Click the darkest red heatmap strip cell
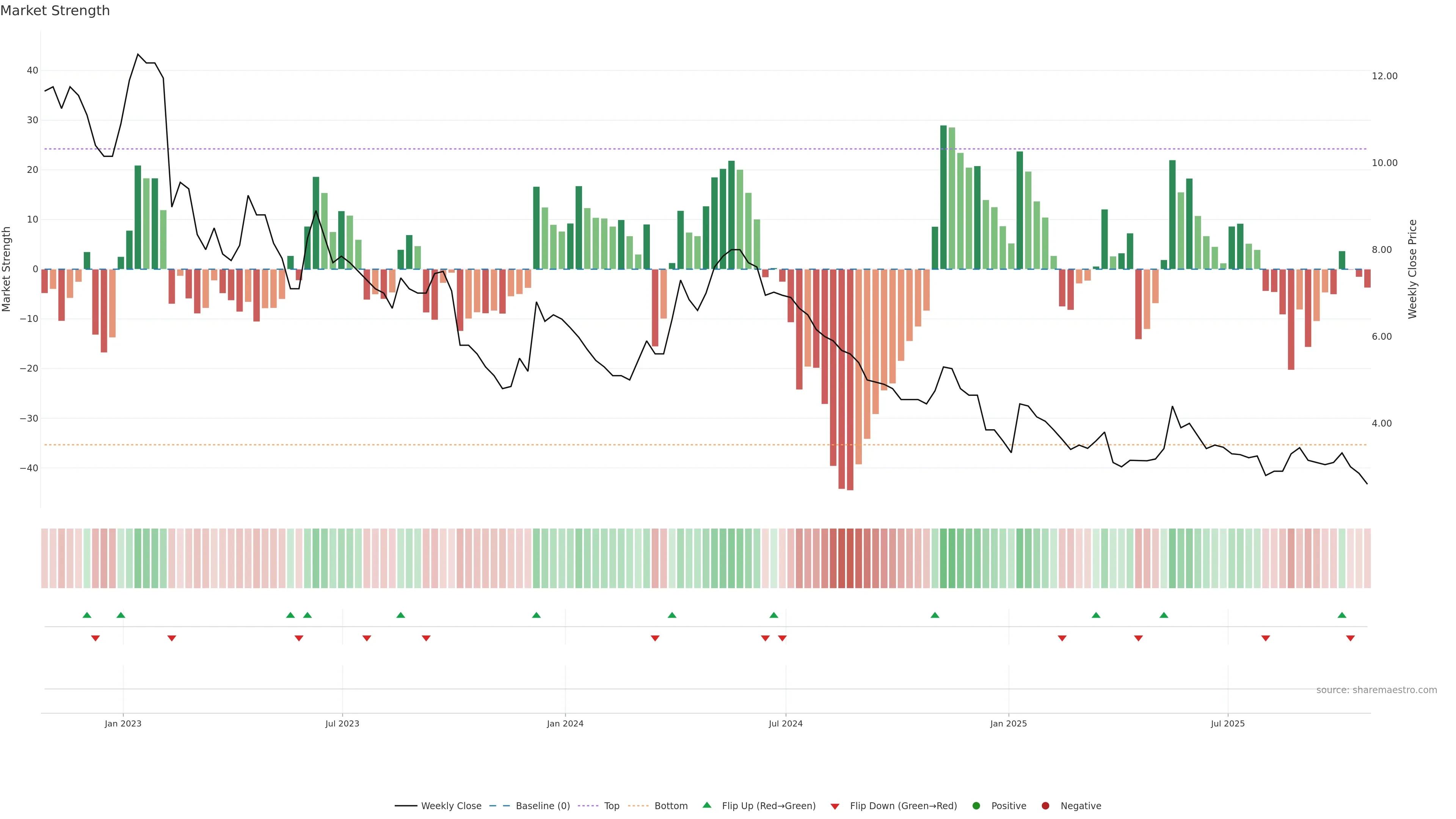Screen dimensions: 1456x819 [x=849, y=558]
